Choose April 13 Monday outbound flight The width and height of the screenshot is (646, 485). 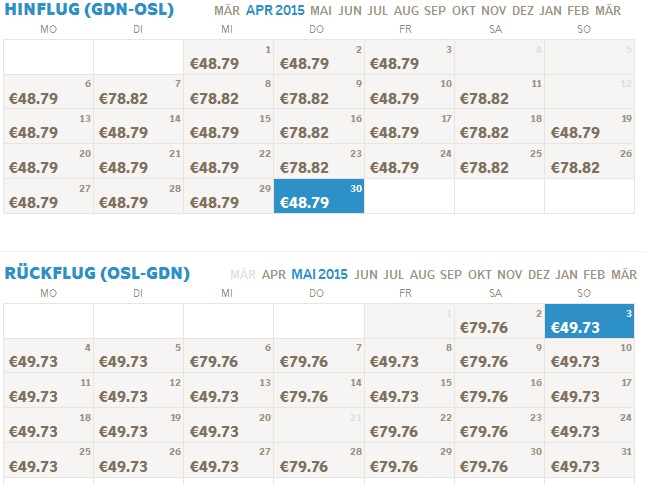click(x=48, y=127)
